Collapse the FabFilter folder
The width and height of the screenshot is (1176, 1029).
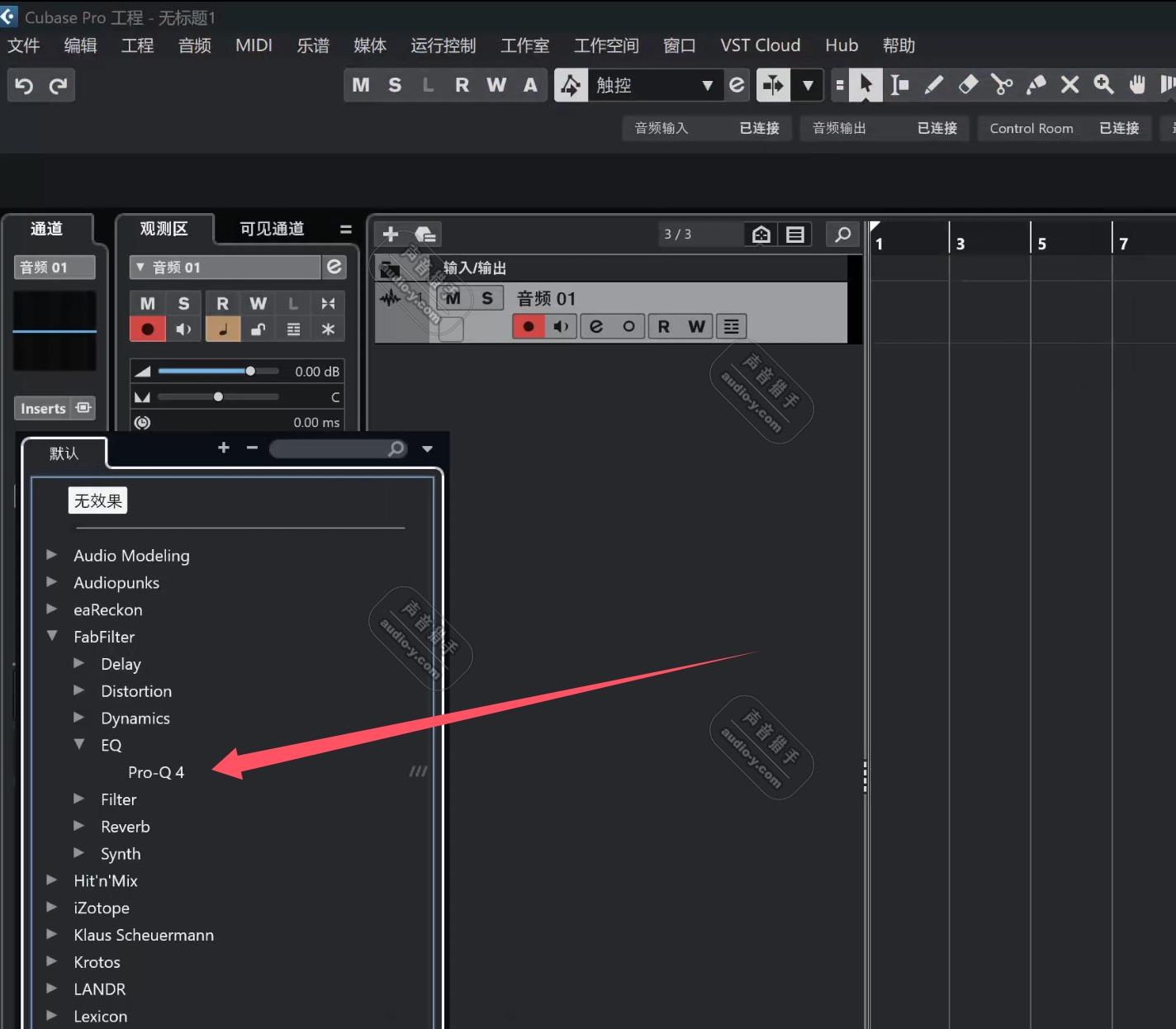pos(52,636)
